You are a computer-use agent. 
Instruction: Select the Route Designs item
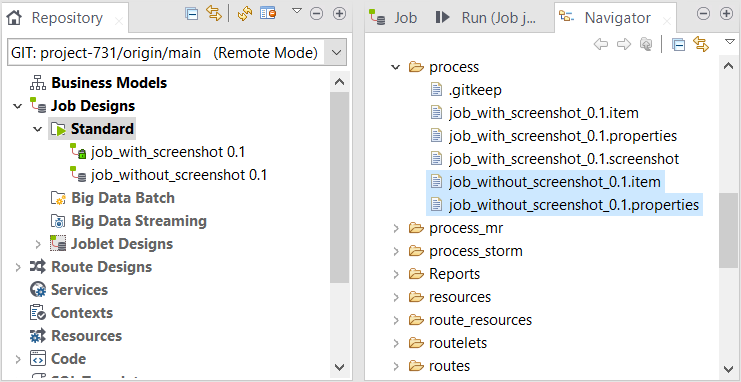tap(101, 267)
